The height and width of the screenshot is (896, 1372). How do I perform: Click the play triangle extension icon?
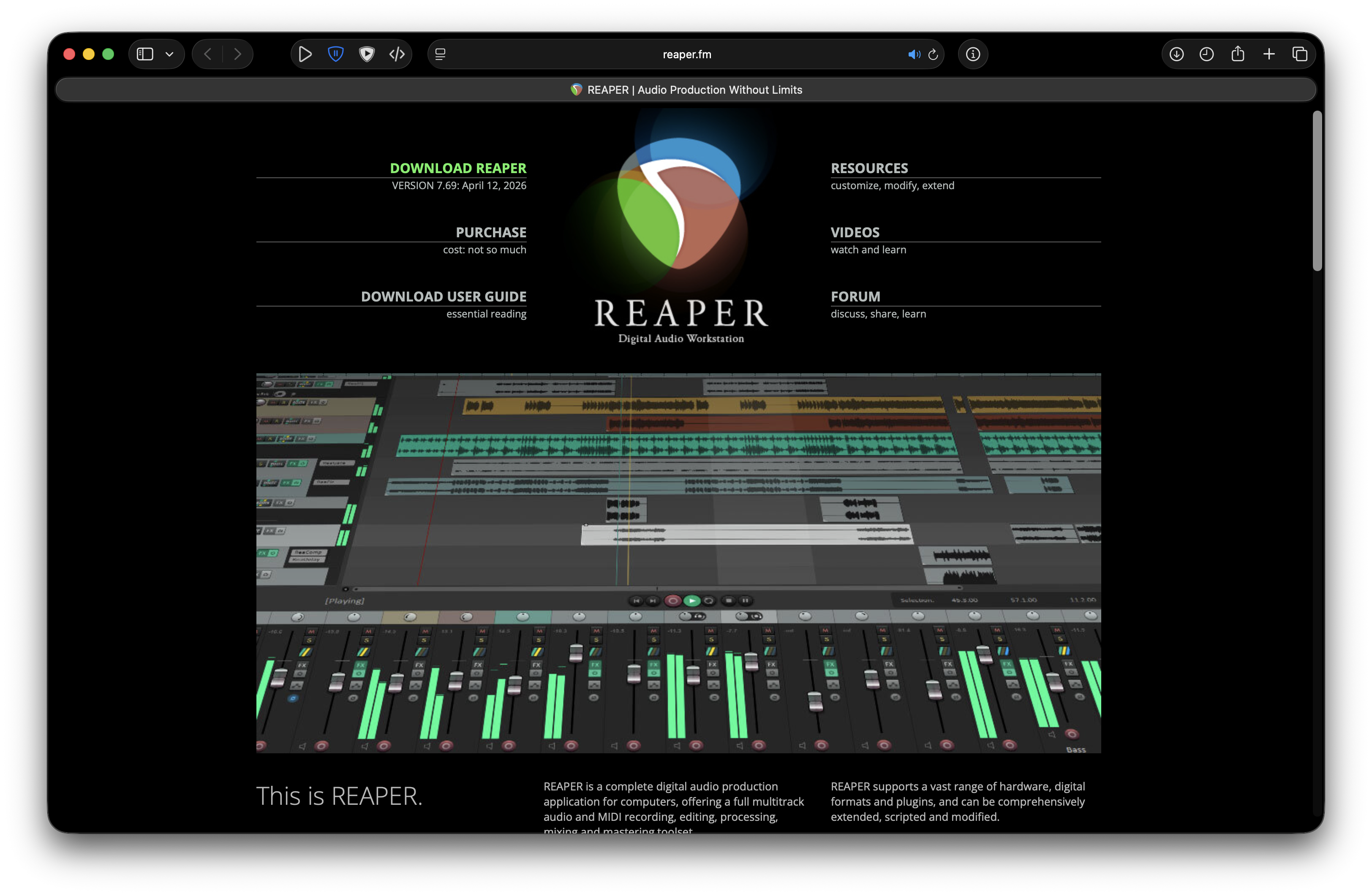tap(305, 54)
